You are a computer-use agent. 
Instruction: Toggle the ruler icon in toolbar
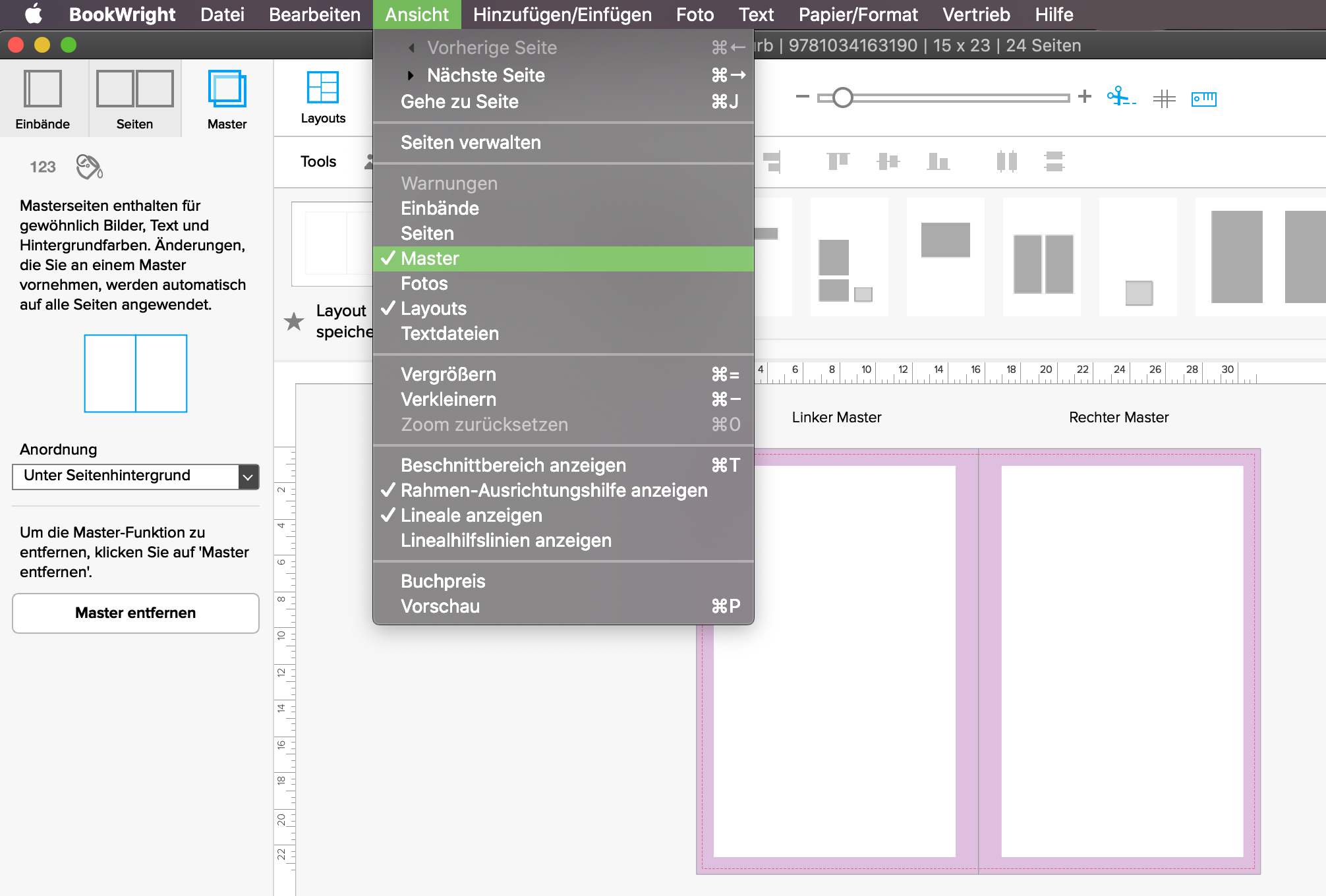[1204, 99]
